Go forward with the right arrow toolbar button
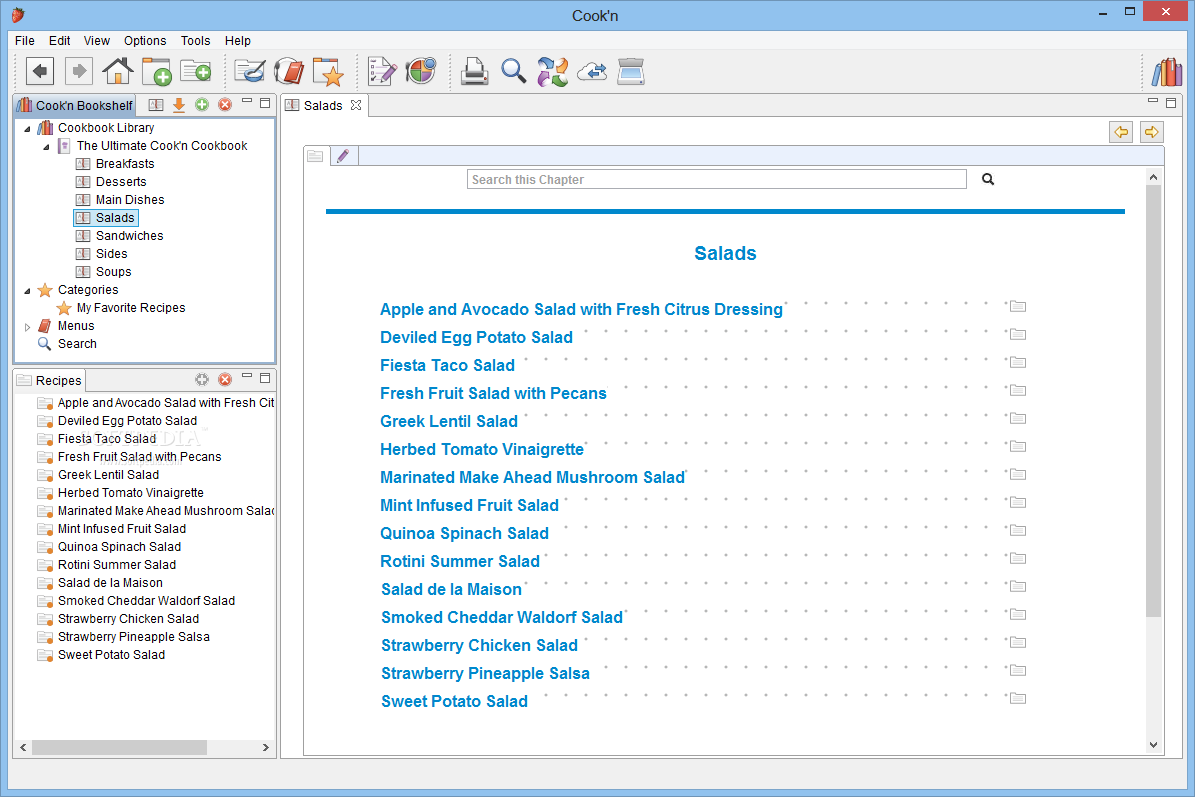This screenshot has width=1195, height=797. point(78,72)
